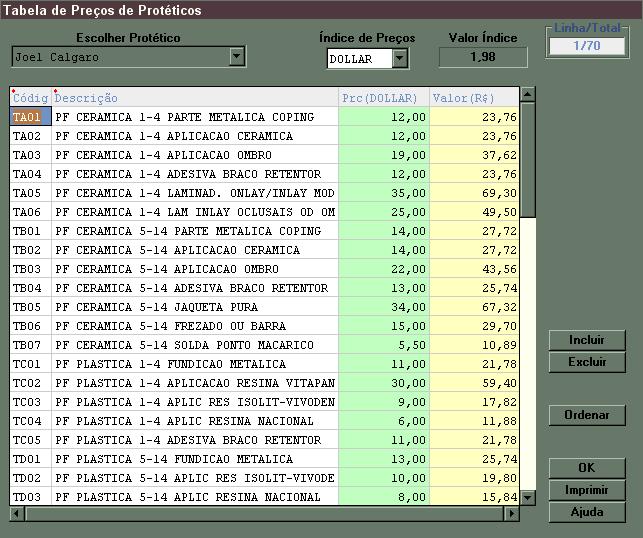Select the TB04 code cell
This screenshot has width=643, height=538.
pyautogui.click(x=31, y=288)
